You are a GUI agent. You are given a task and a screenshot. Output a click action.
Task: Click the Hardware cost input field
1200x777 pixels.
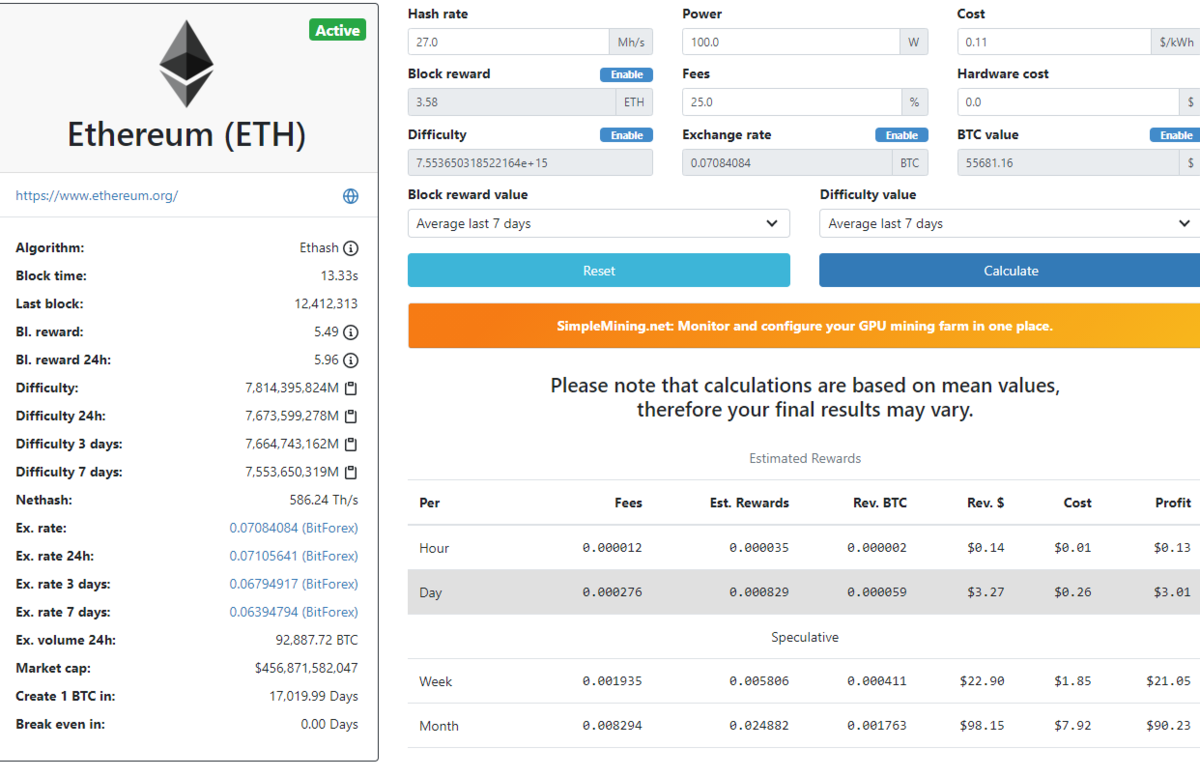tap(1068, 102)
